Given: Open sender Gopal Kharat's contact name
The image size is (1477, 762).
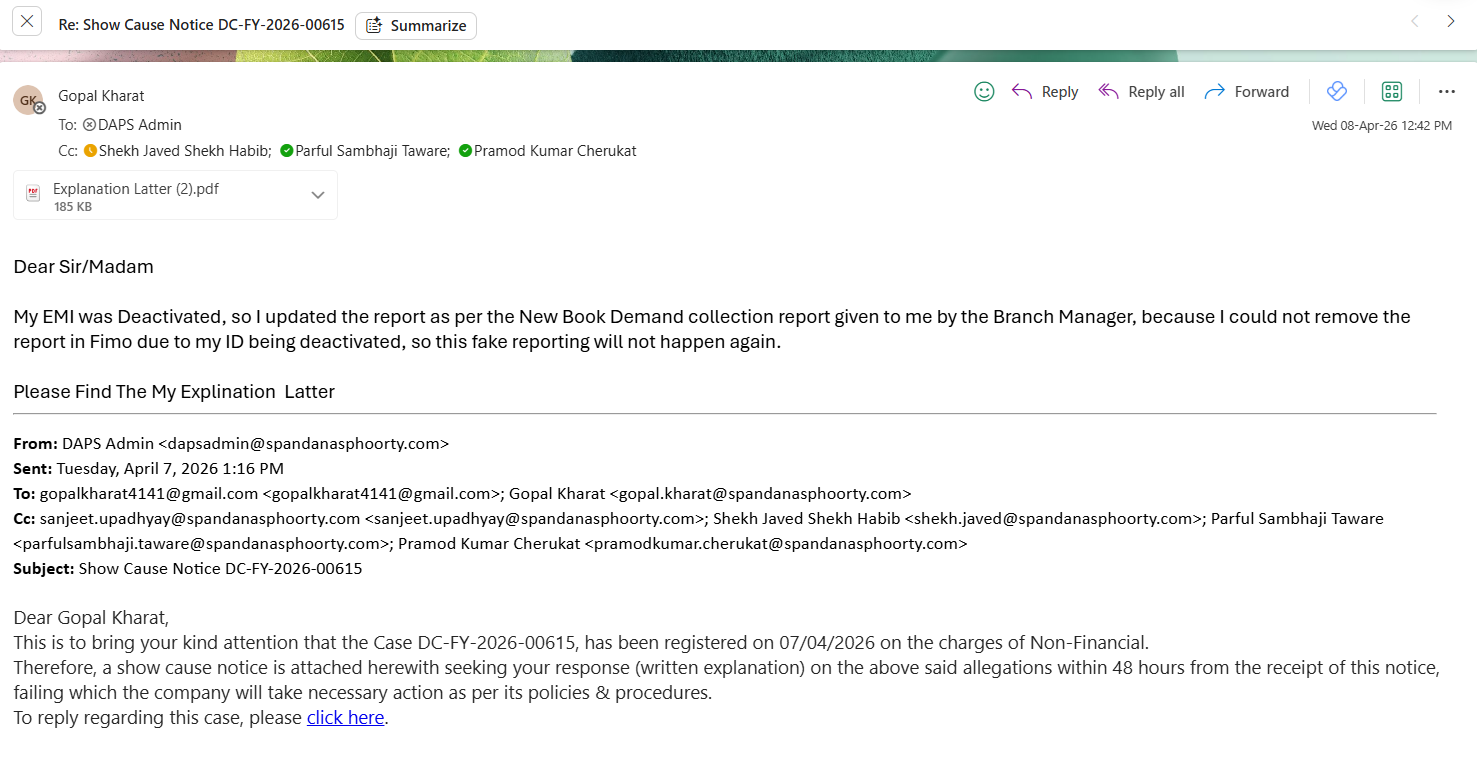Looking at the screenshot, I should [x=101, y=96].
